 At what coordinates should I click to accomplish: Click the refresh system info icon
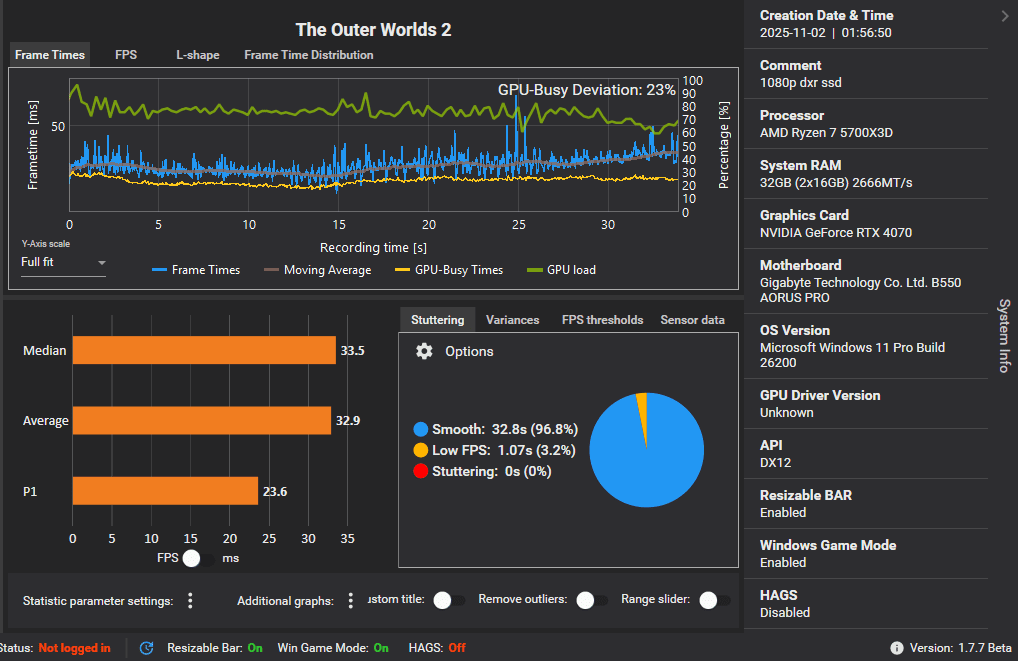click(147, 648)
